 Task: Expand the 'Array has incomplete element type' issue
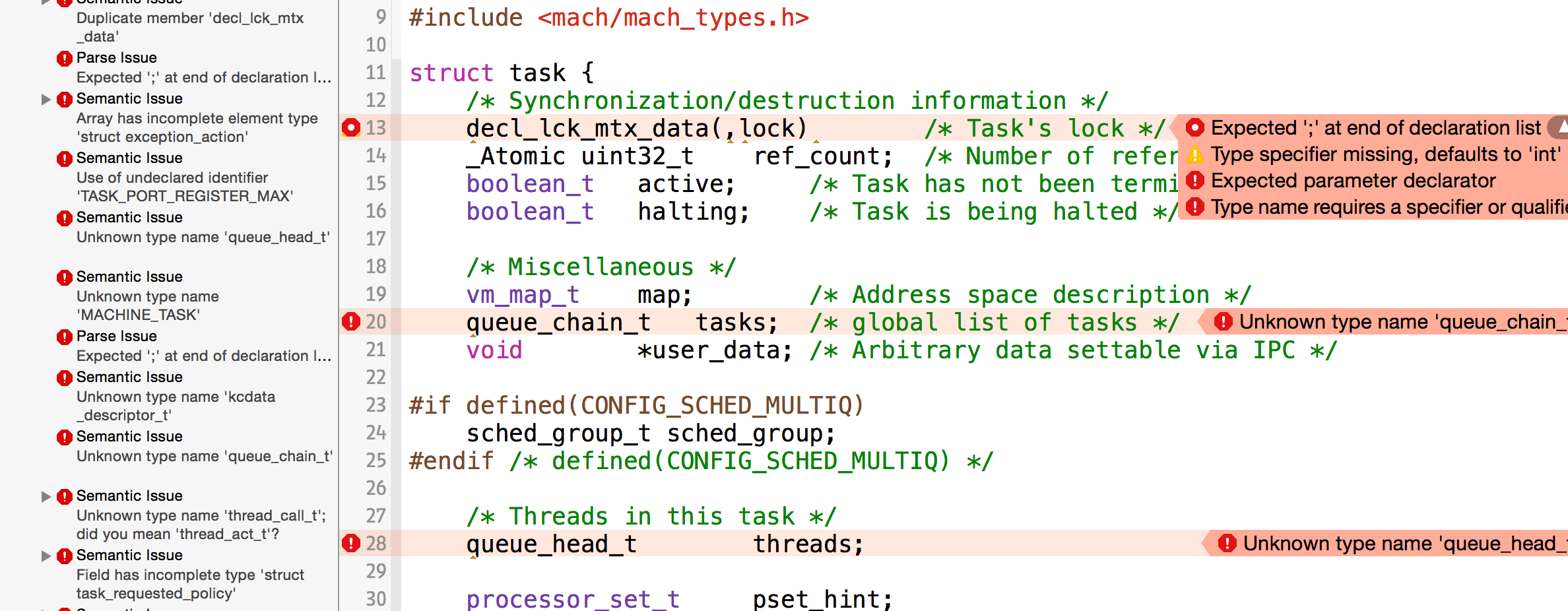46,99
